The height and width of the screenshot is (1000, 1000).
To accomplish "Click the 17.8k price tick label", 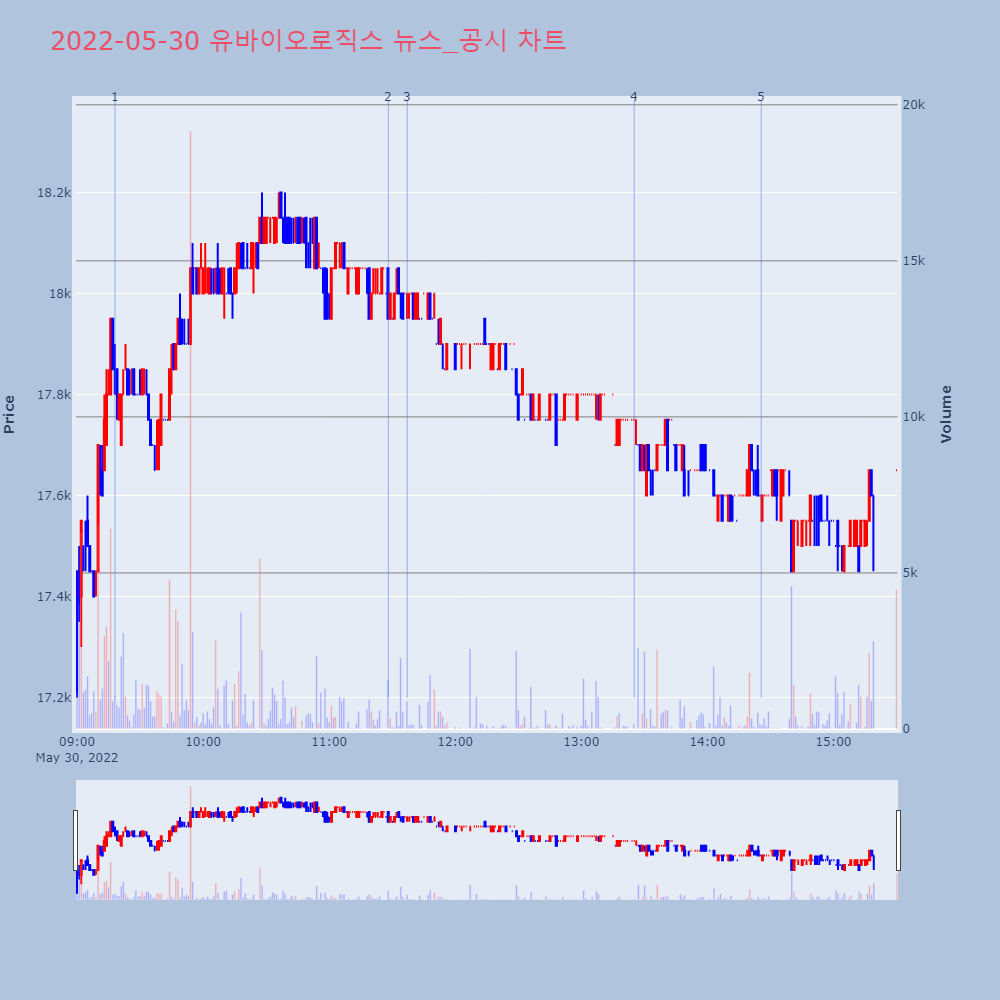I will (x=54, y=395).
